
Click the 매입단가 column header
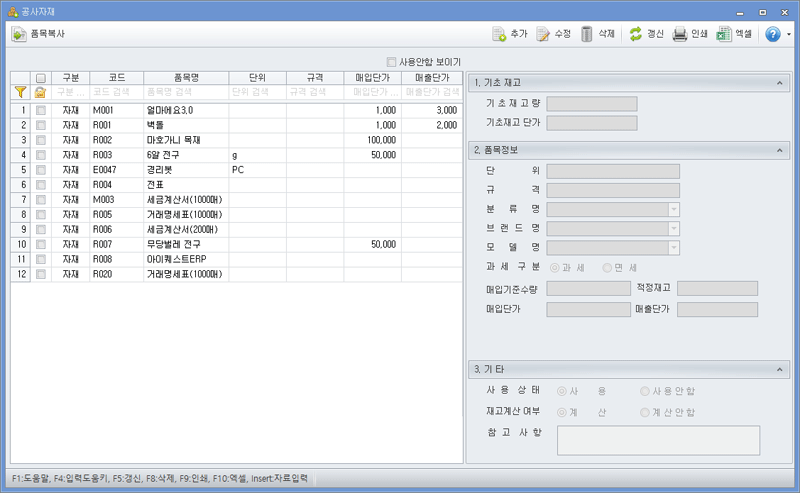pos(372,77)
